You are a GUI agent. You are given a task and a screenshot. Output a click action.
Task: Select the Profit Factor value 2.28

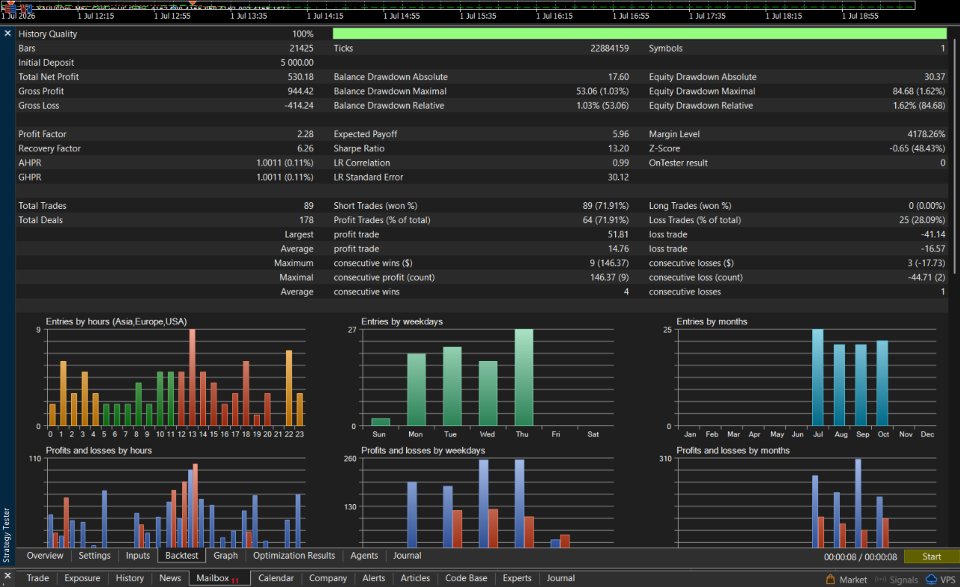tap(305, 134)
